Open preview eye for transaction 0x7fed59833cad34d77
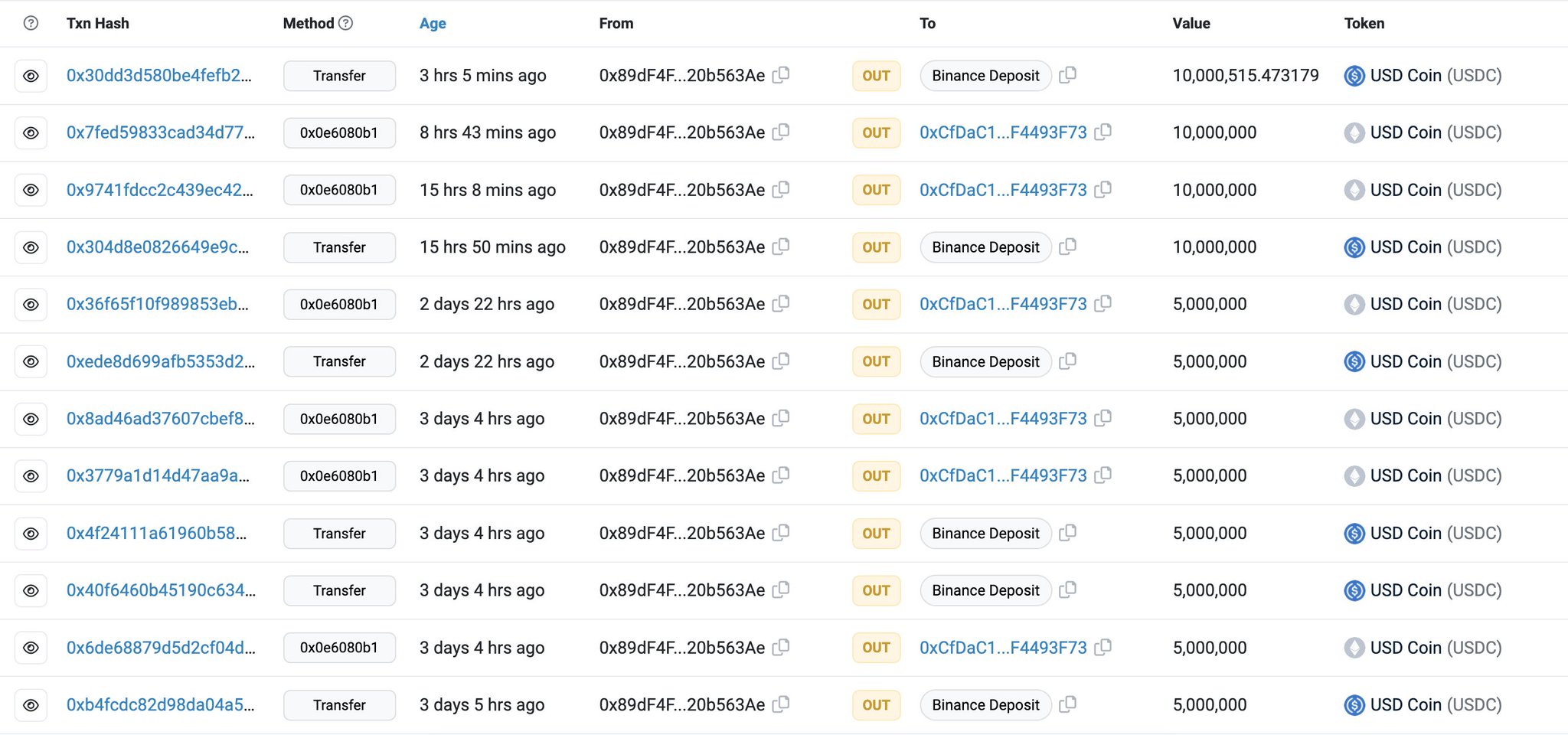The image size is (1568, 735). (31, 132)
